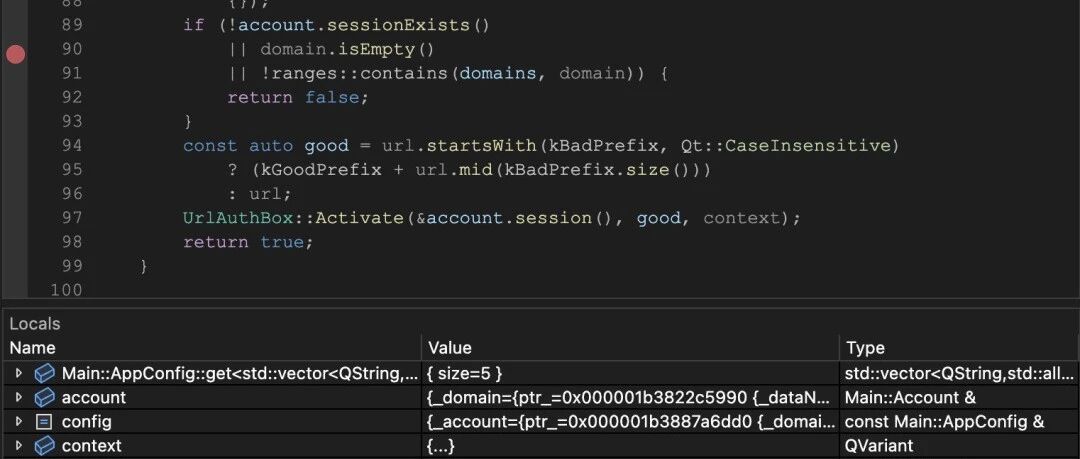Expand the config variable row
This screenshot has height=459, width=1080.
point(19,422)
